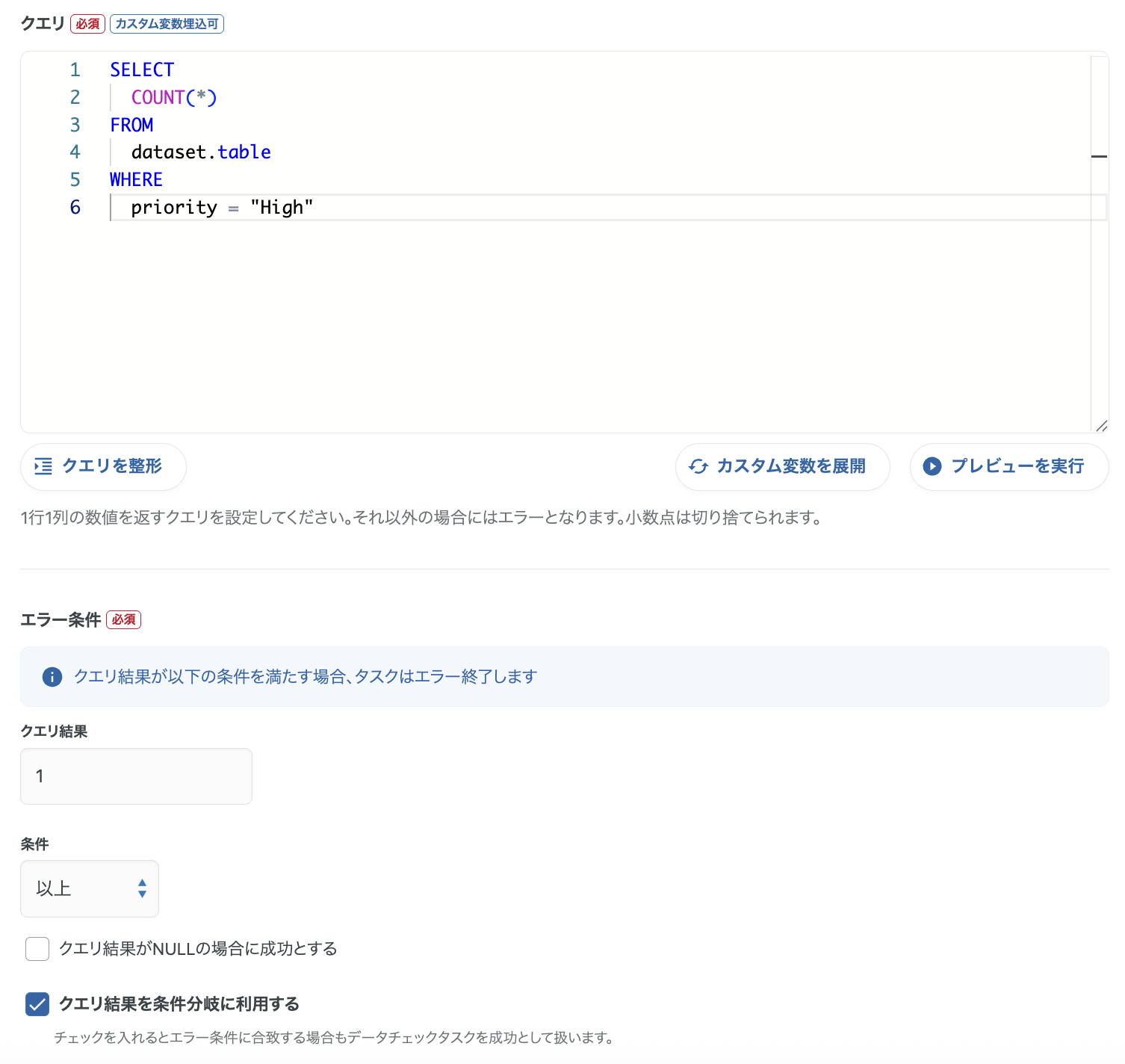Click the クエリ結果 value field containing 1
This screenshot has width=1125, height=1064.
coord(136,776)
